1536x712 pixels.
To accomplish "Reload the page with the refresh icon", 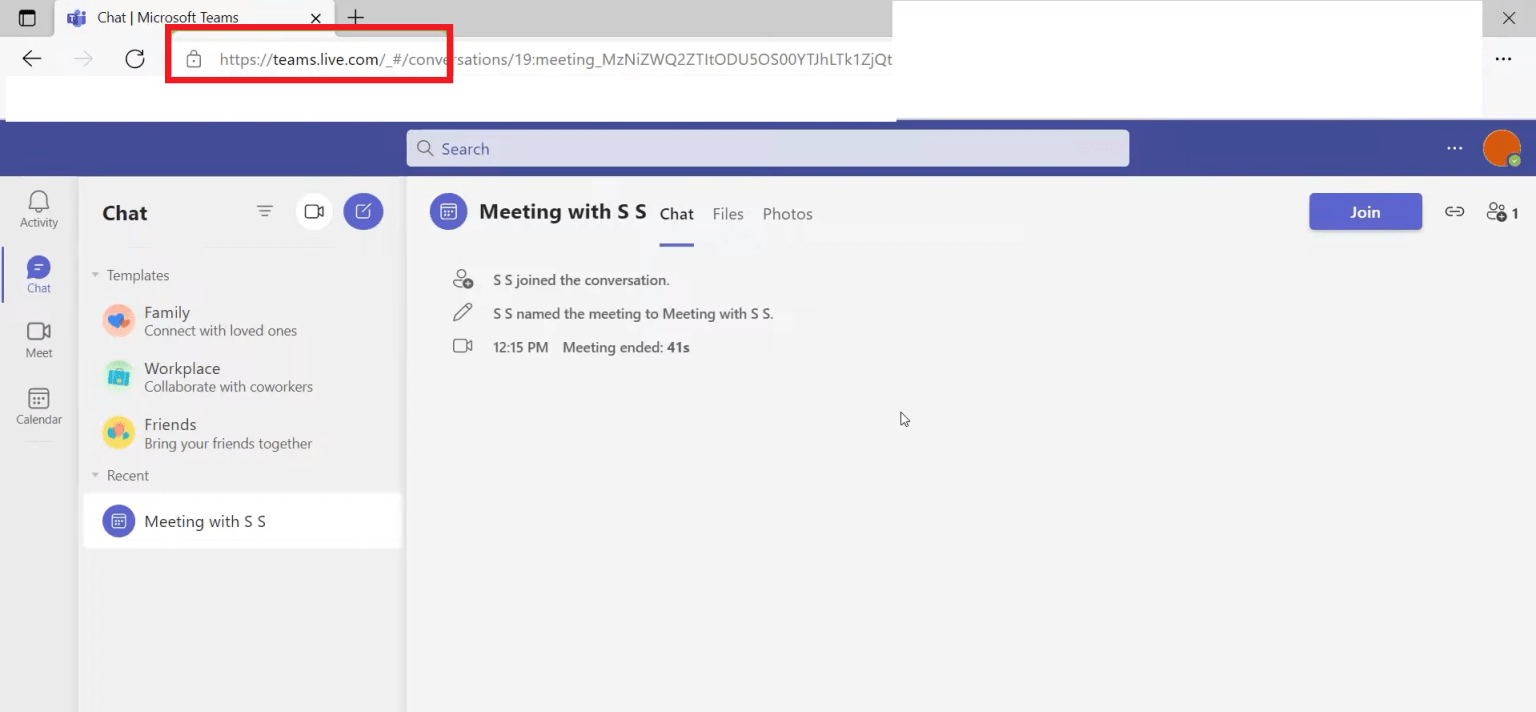I will (x=135, y=58).
